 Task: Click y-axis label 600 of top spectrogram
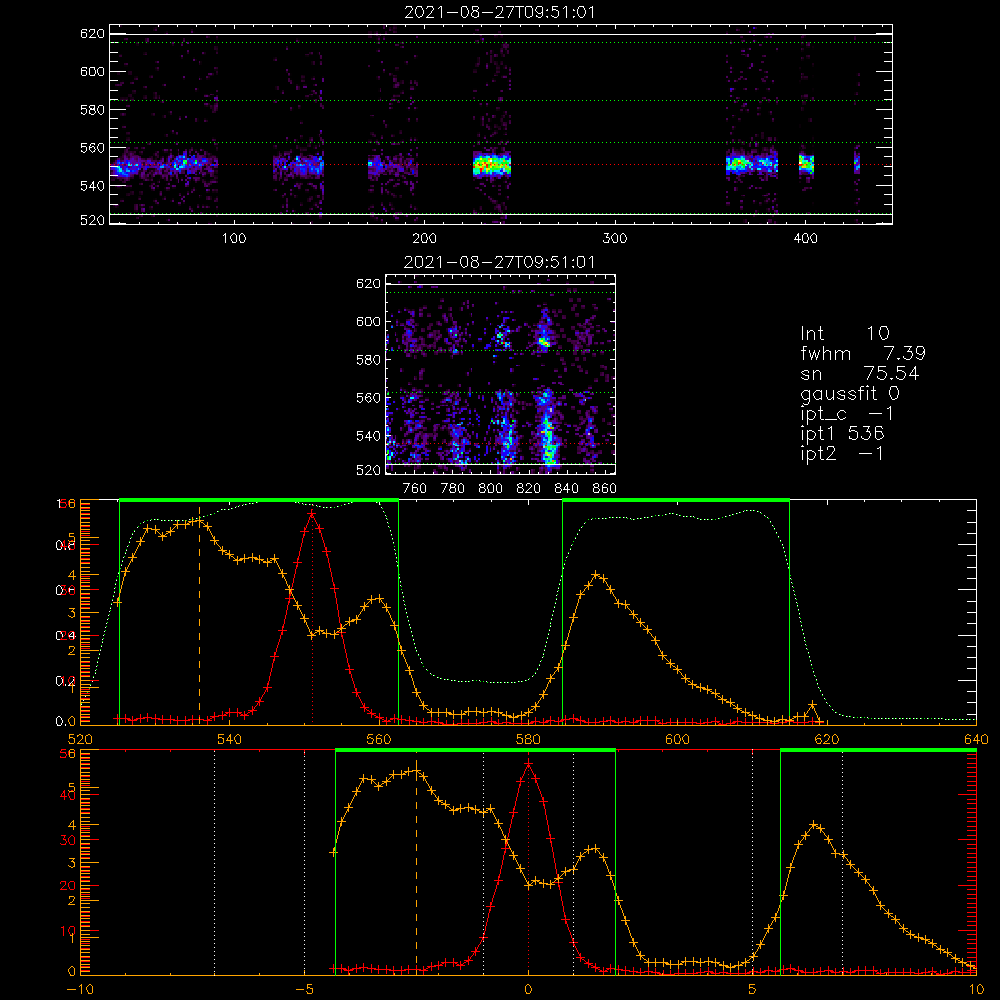tap(92, 71)
